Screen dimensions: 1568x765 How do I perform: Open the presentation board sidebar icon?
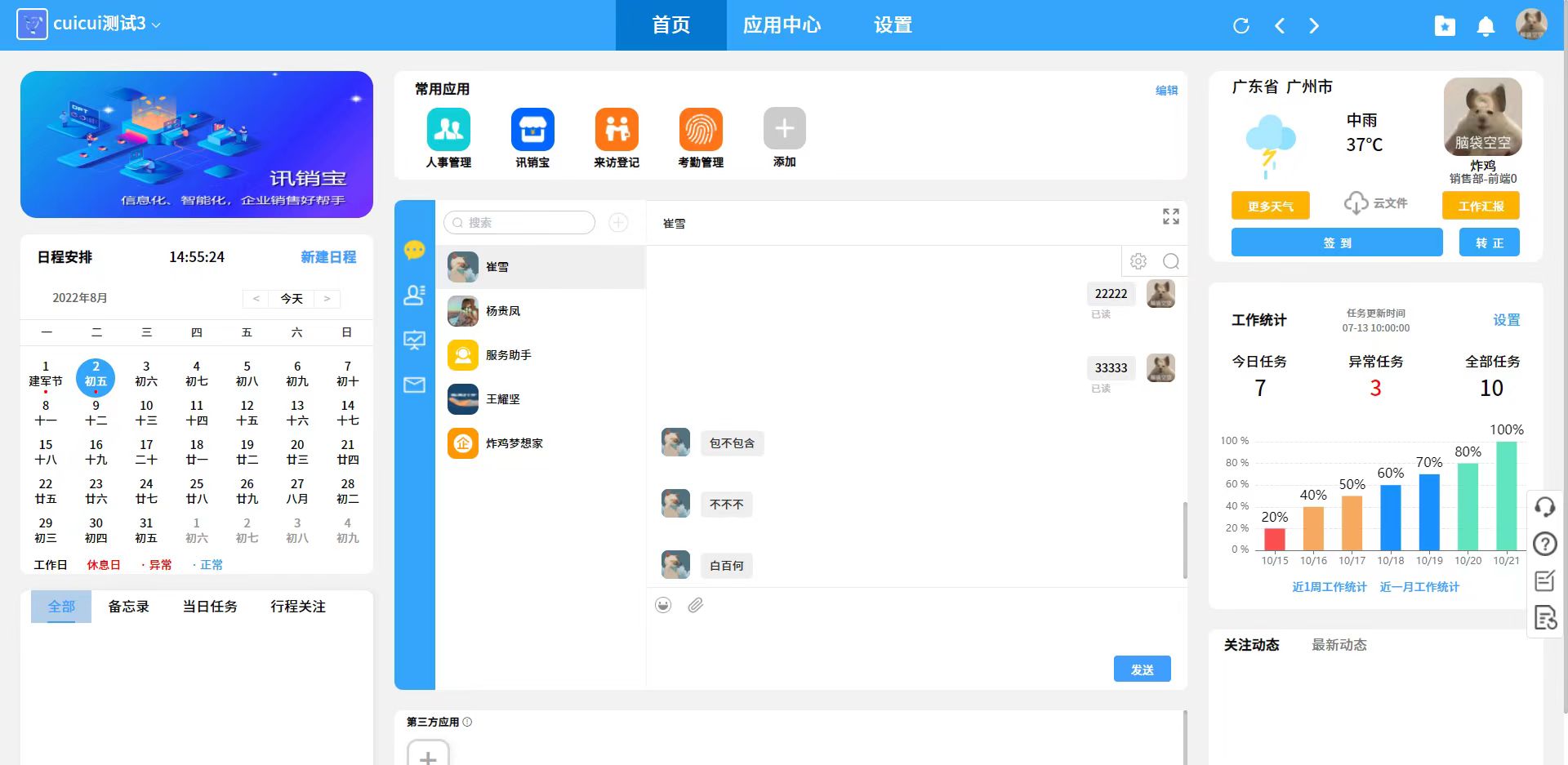coord(414,340)
